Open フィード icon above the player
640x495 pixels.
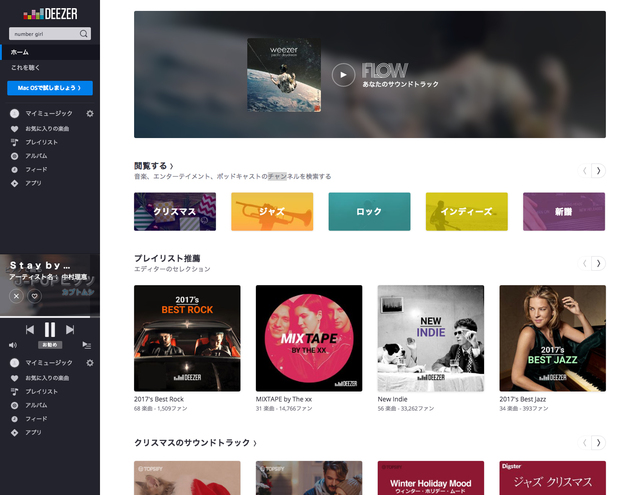(14, 170)
